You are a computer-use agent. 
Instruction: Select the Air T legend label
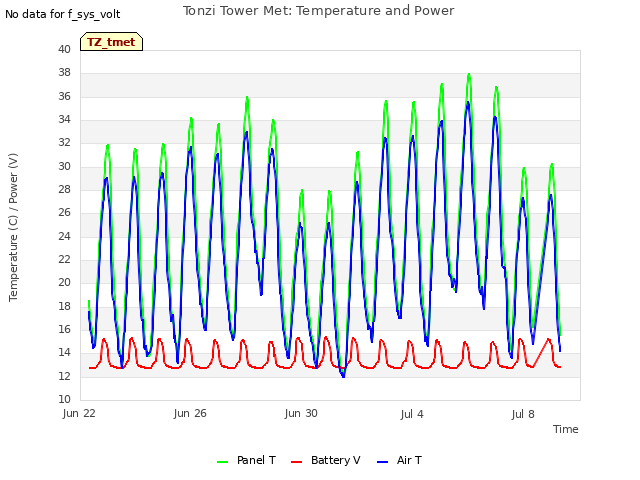(409, 460)
